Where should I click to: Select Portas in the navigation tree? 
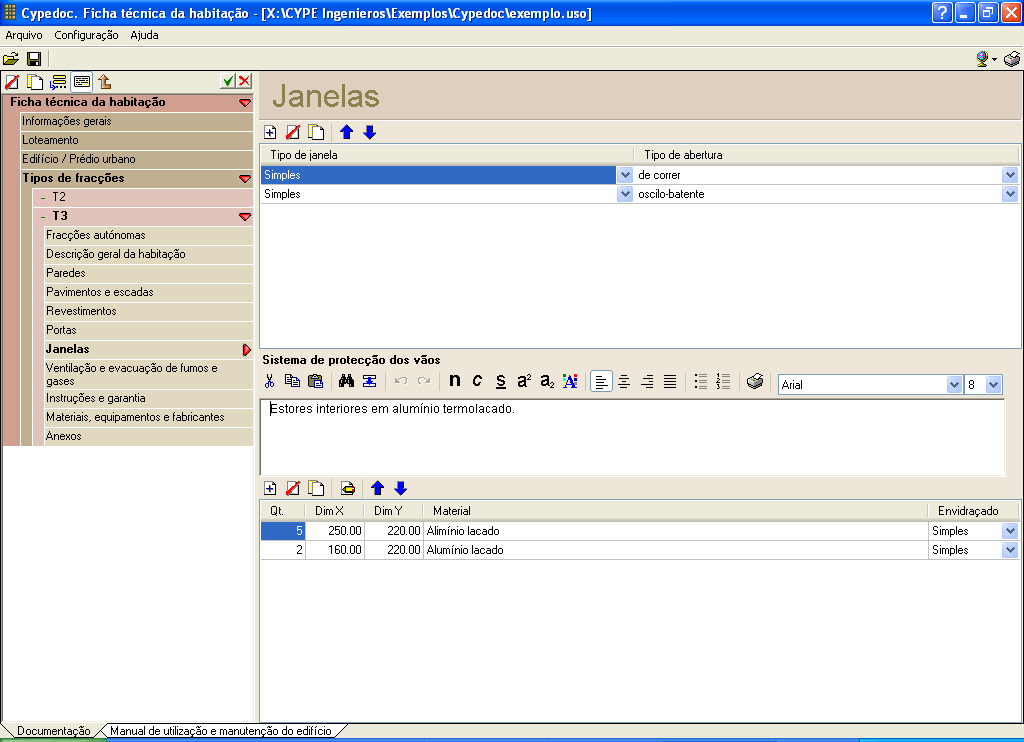click(61, 330)
